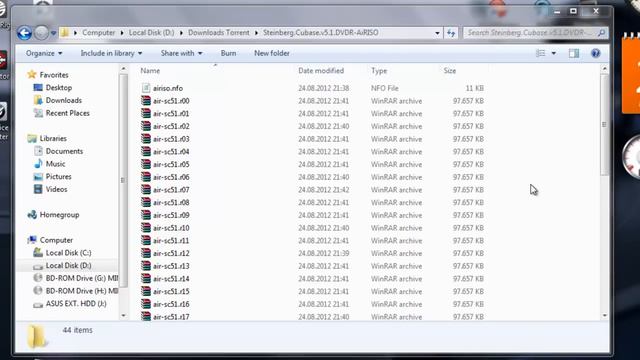Image resolution: width=640 pixels, height=360 pixels.
Task: Select Homegroup in navigation pane
Action: (59, 215)
